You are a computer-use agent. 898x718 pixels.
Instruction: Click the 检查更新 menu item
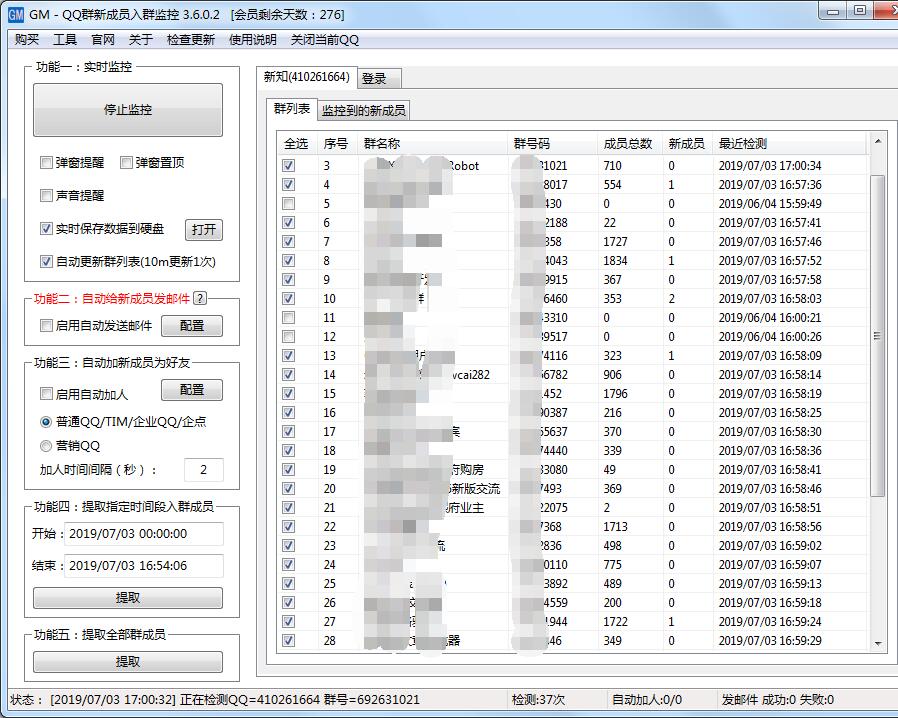coord(191,40)
